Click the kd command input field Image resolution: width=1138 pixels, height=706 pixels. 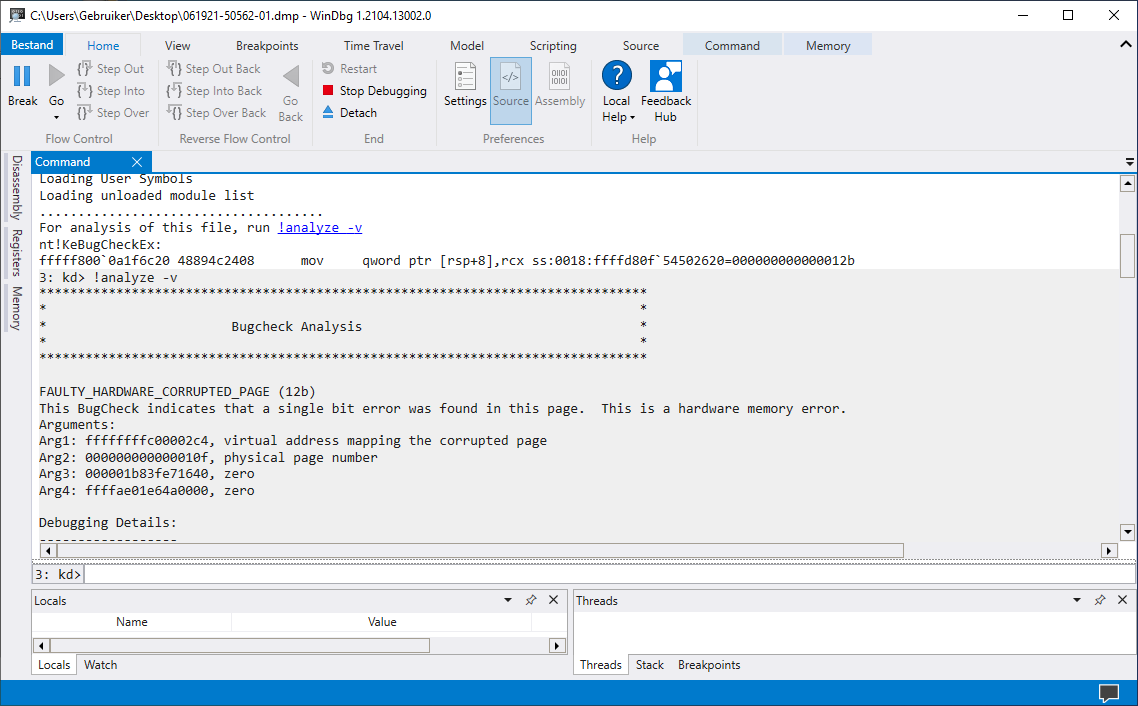pyautogui.click(x=610, y=574)
